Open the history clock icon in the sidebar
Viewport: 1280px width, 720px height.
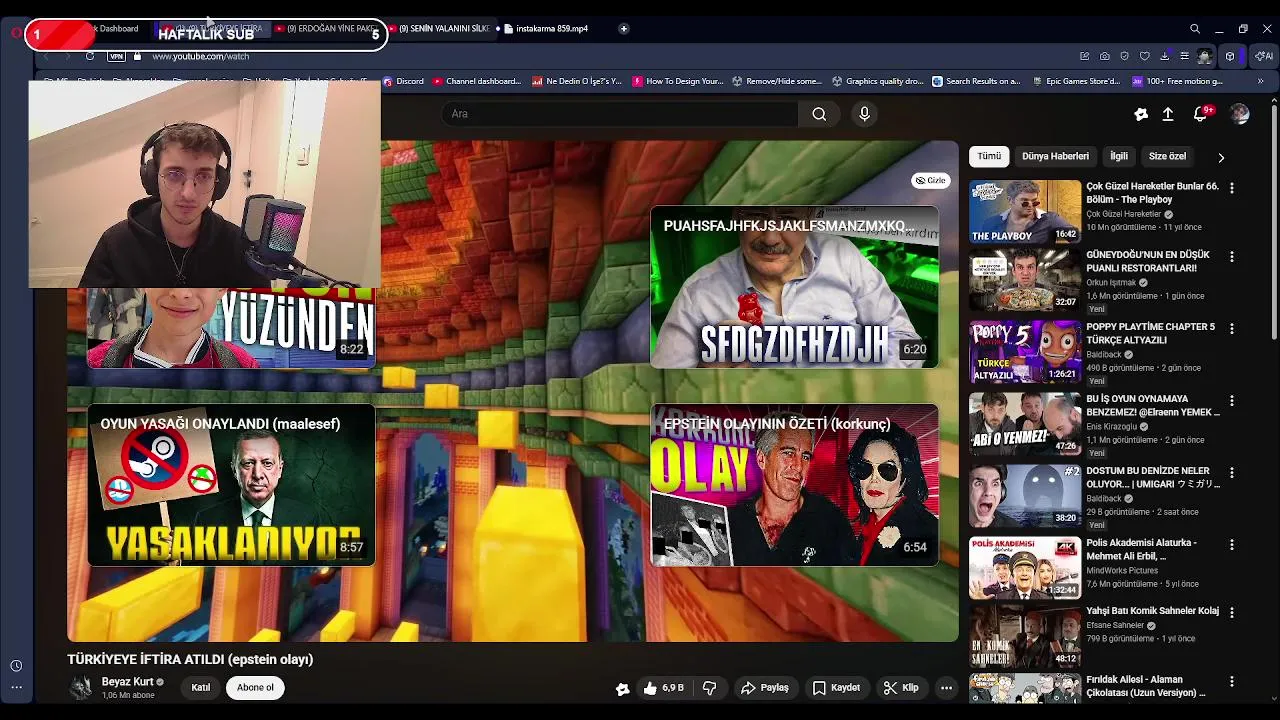pyautogui.click(x=16, y=666)
